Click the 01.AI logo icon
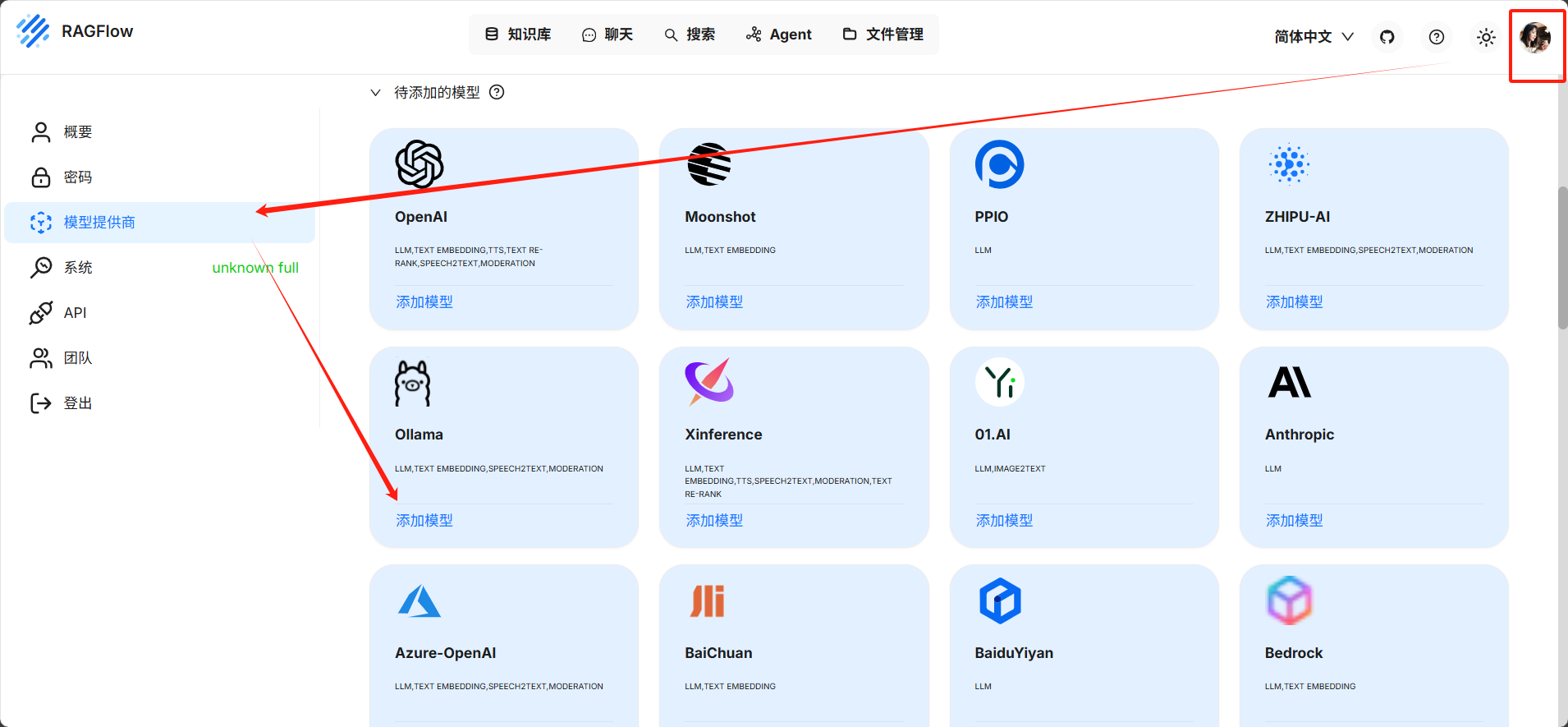This screenshot has height=727, width=1568. [x=999, y=382]
